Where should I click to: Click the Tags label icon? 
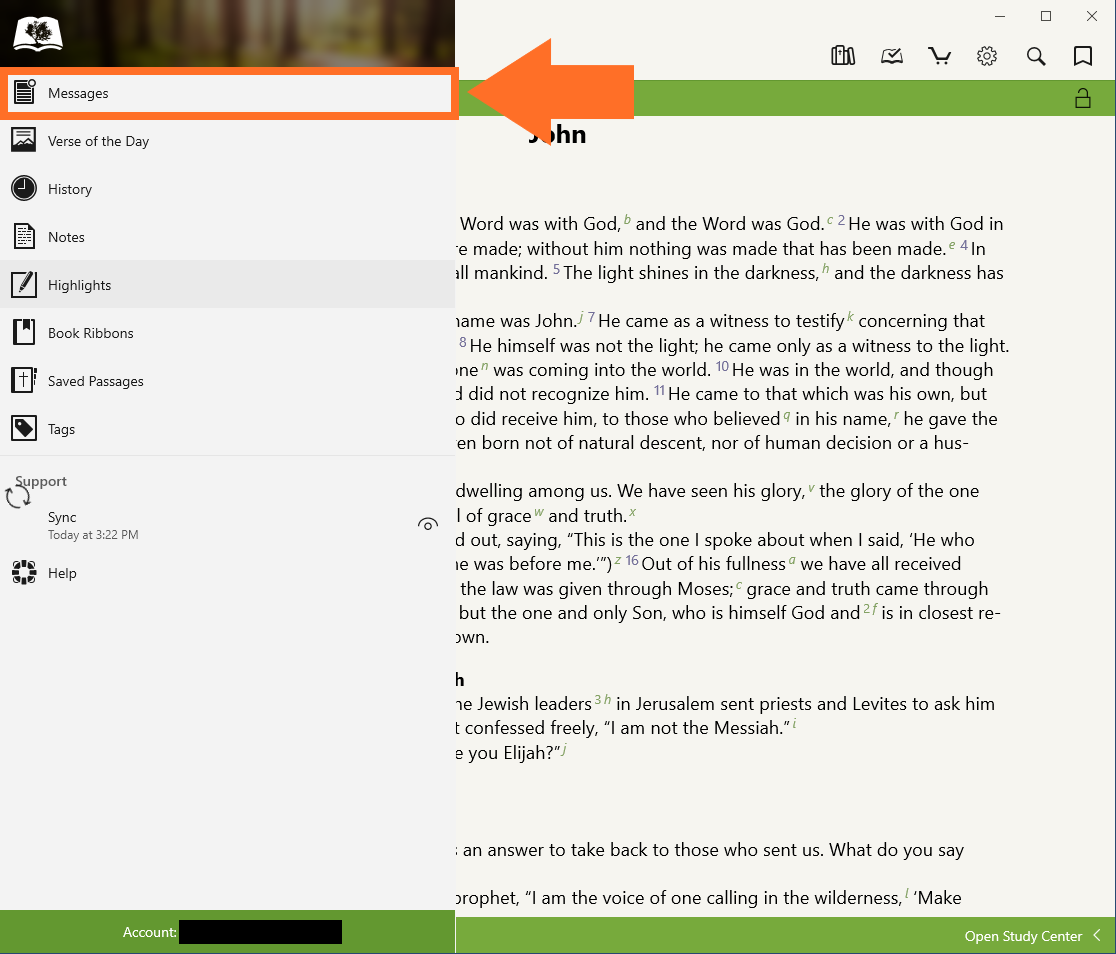23,428
